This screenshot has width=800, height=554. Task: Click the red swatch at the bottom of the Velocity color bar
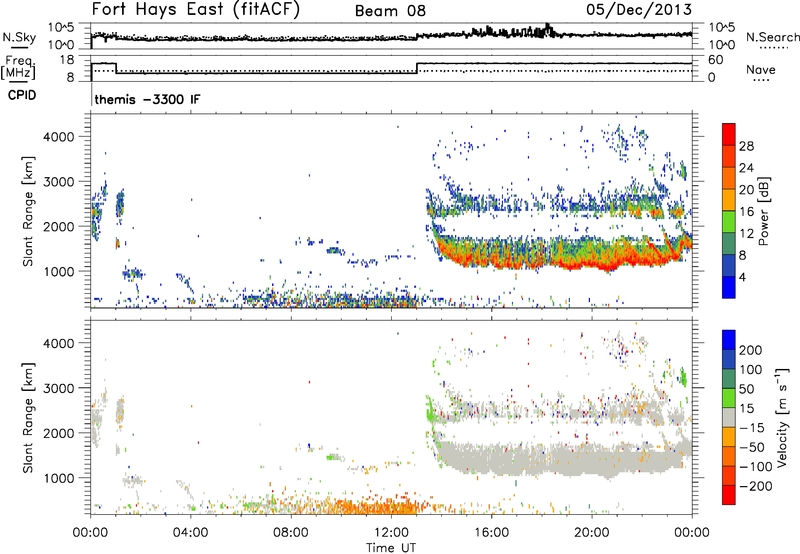[729, 495]
